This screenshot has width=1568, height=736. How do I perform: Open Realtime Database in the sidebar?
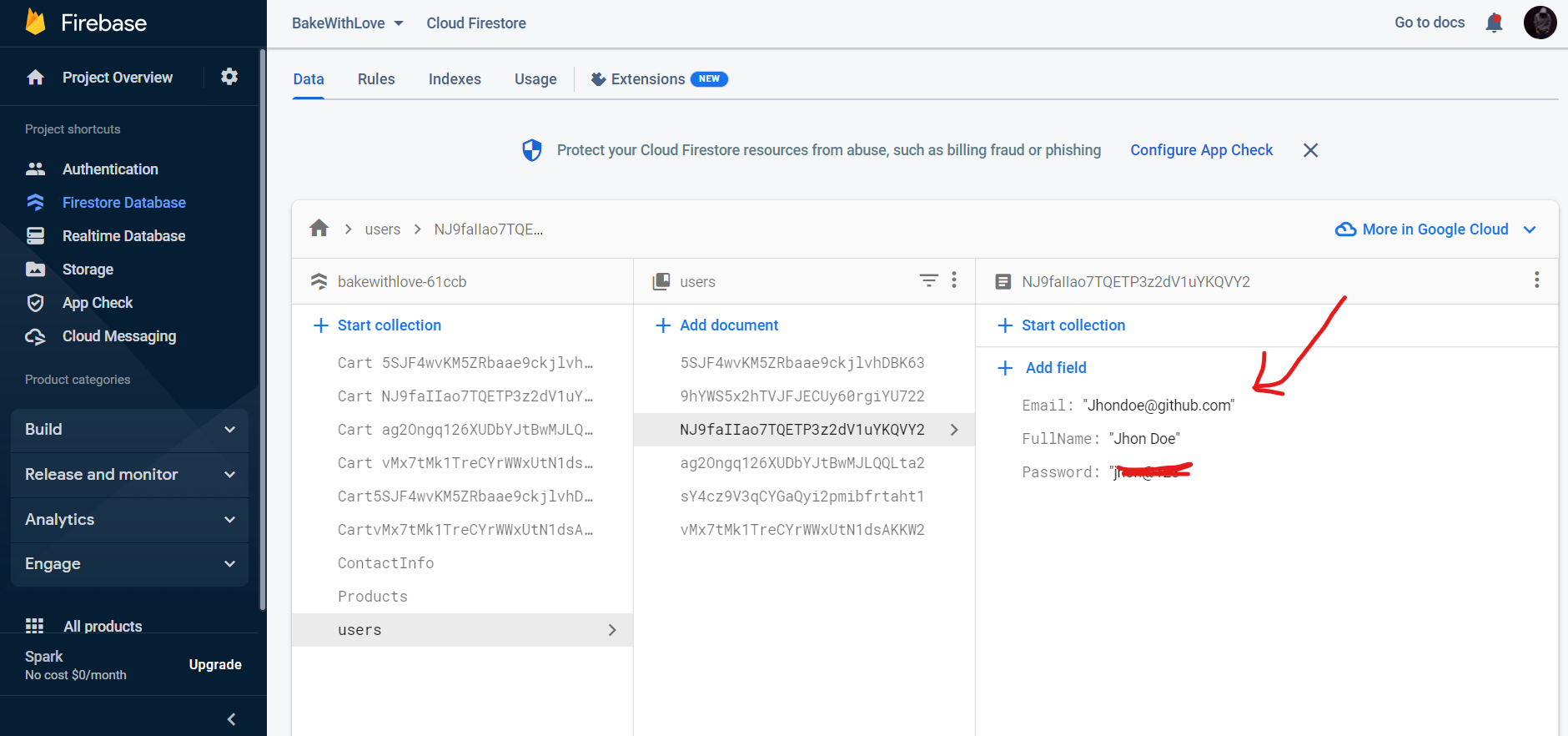pyautogui.click(x=123, y=235)
